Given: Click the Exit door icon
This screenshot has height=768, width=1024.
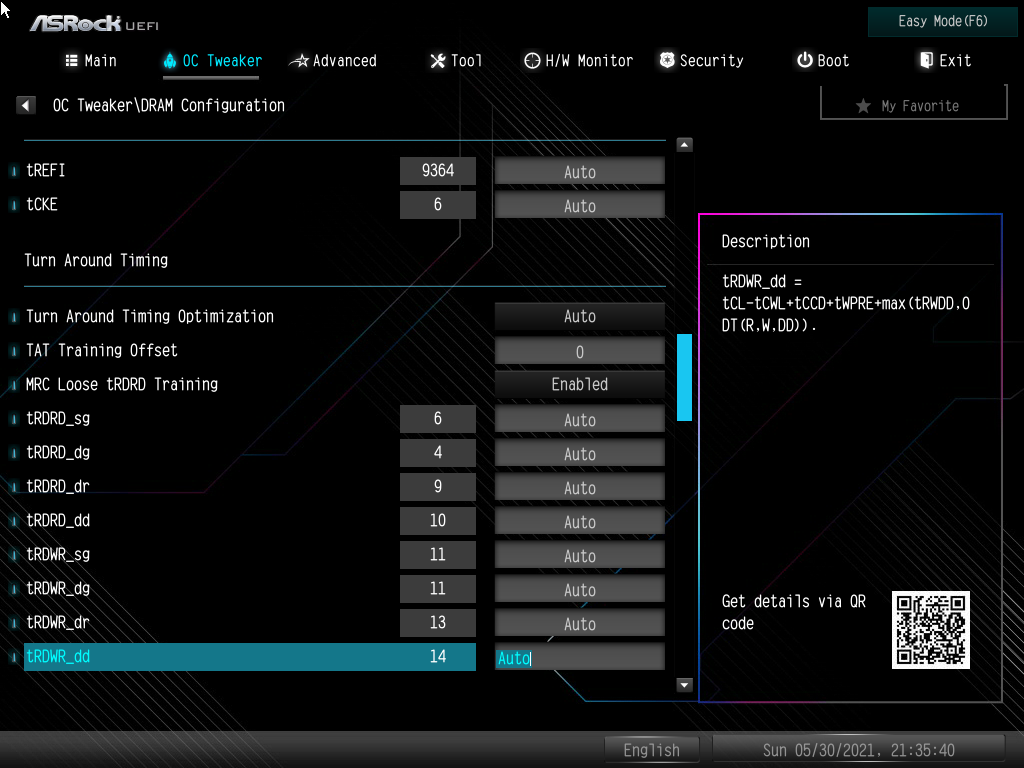Looking at the screenshot, I should coord(926,61).
